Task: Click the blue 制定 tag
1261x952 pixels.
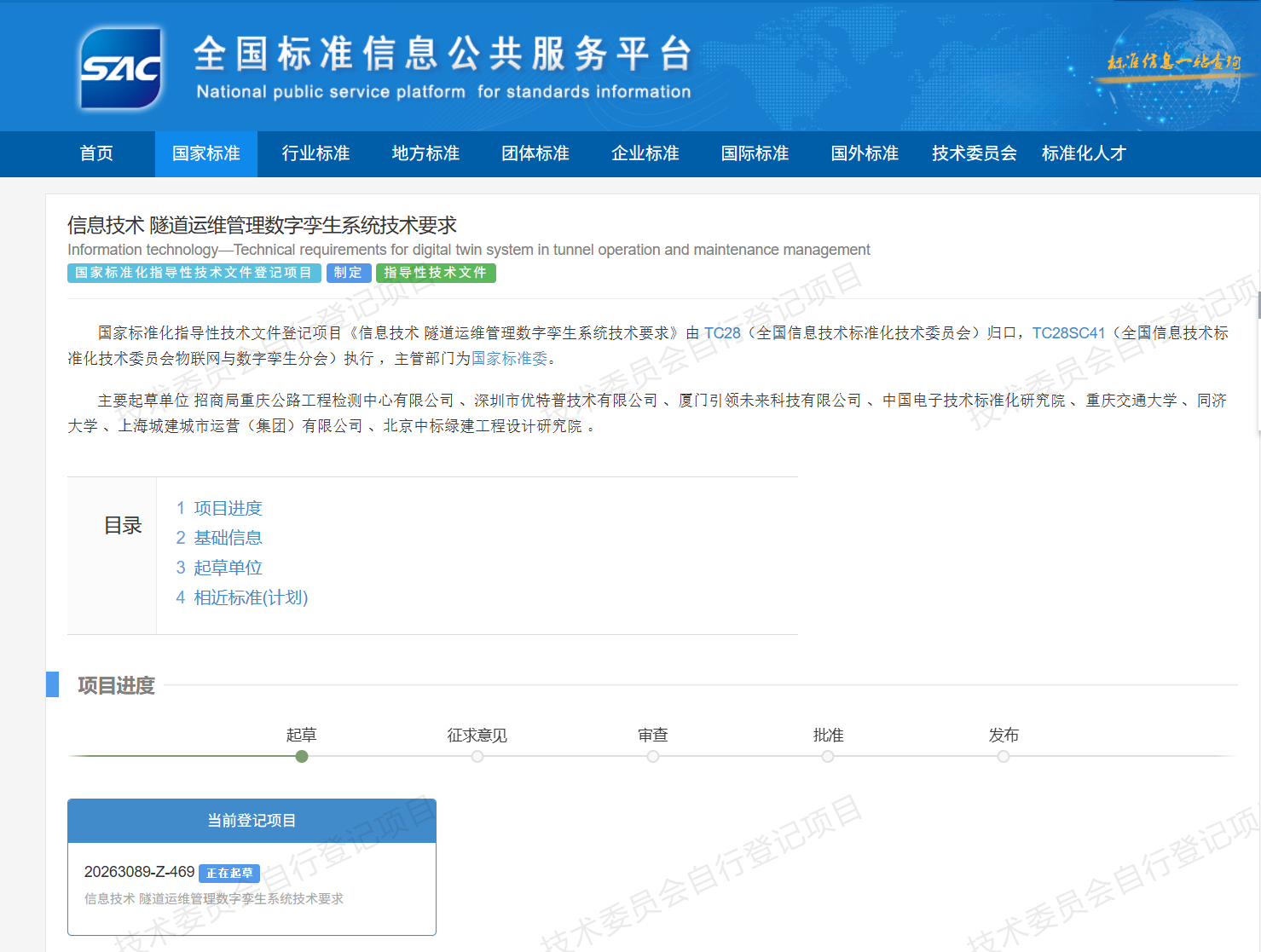Action: tap(349, 273)
